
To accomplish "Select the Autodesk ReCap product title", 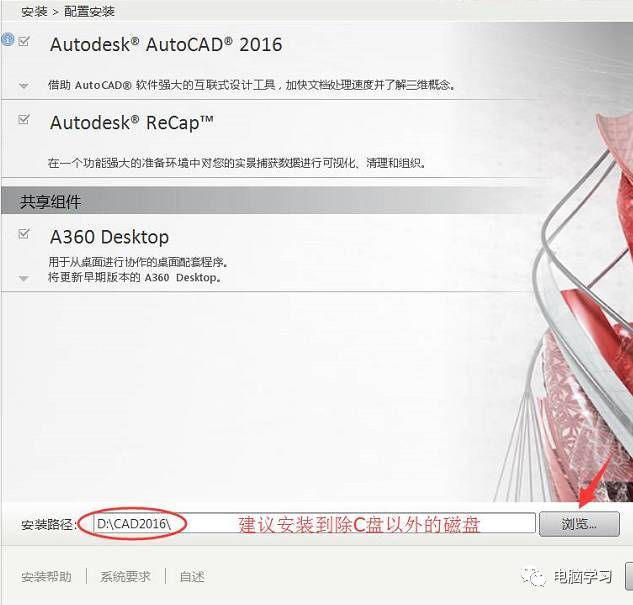I will coord(132,122).
